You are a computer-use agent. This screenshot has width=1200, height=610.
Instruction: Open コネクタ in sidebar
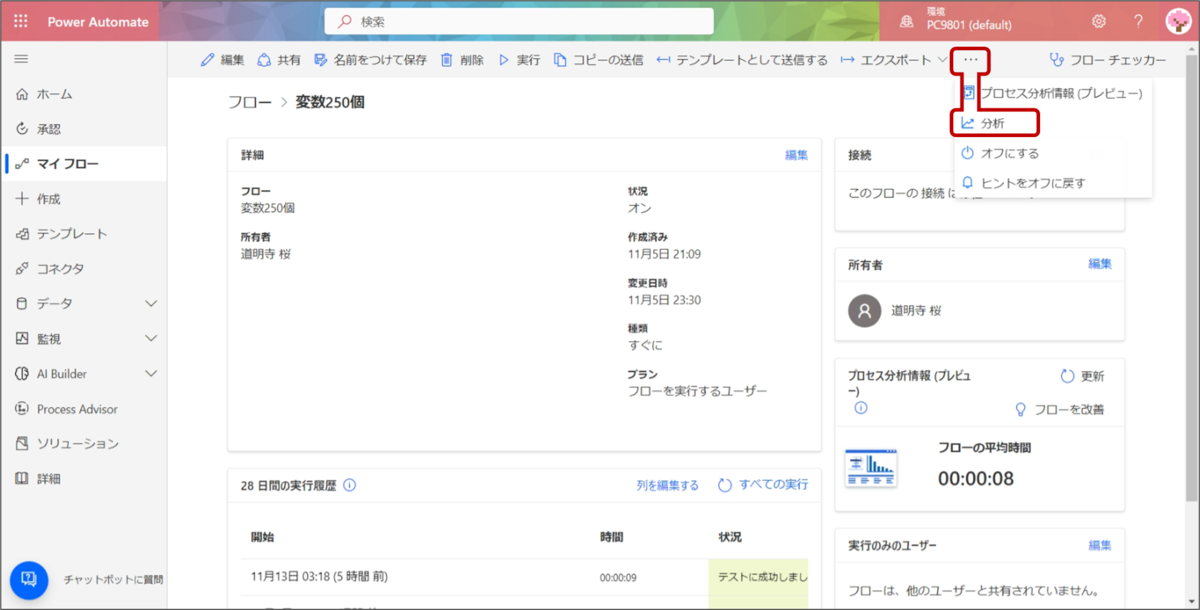pyautogui.click(x=83, y=269)
